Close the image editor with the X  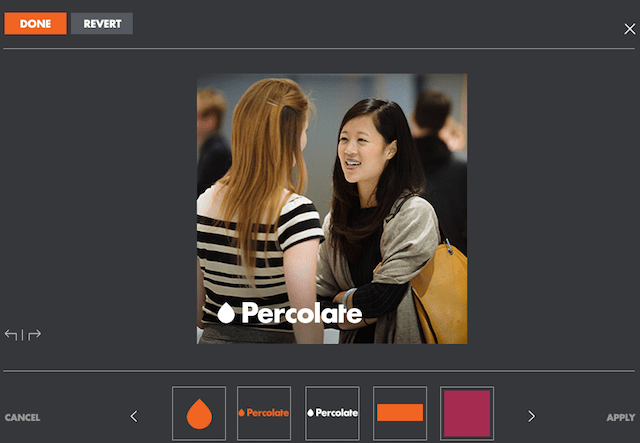629,29
